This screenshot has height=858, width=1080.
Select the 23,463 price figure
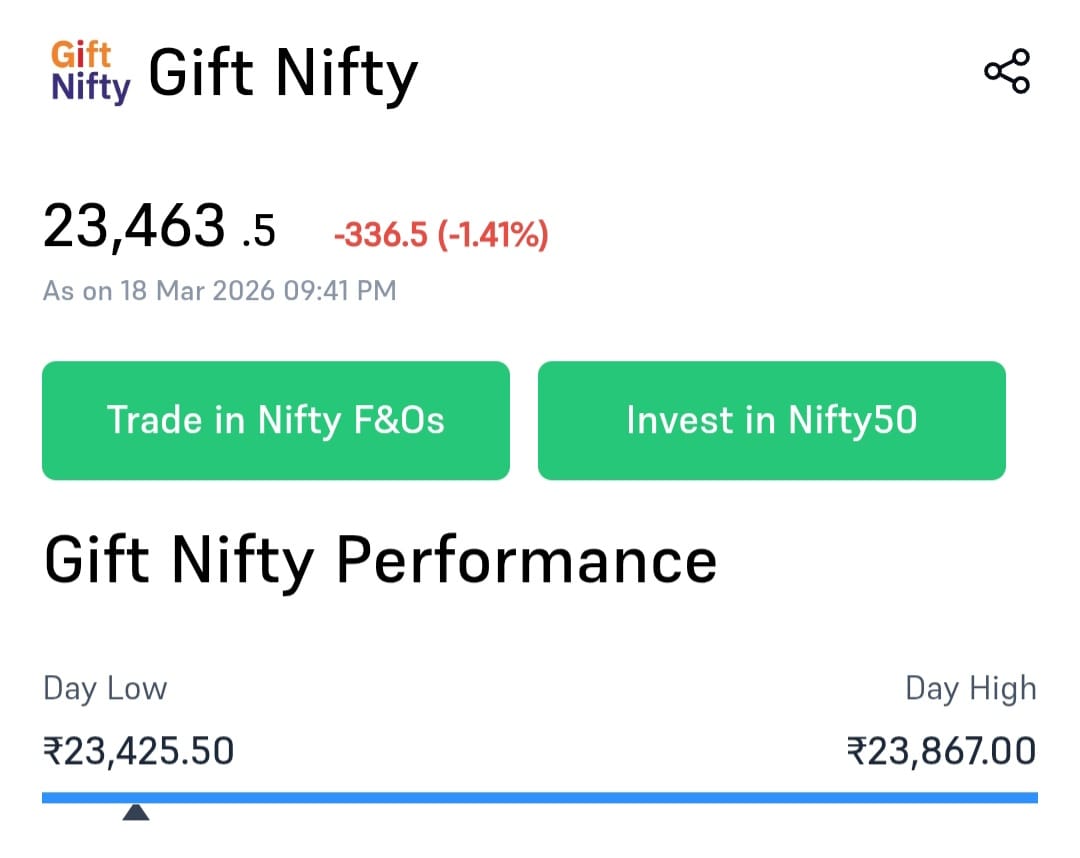(134, 226)
